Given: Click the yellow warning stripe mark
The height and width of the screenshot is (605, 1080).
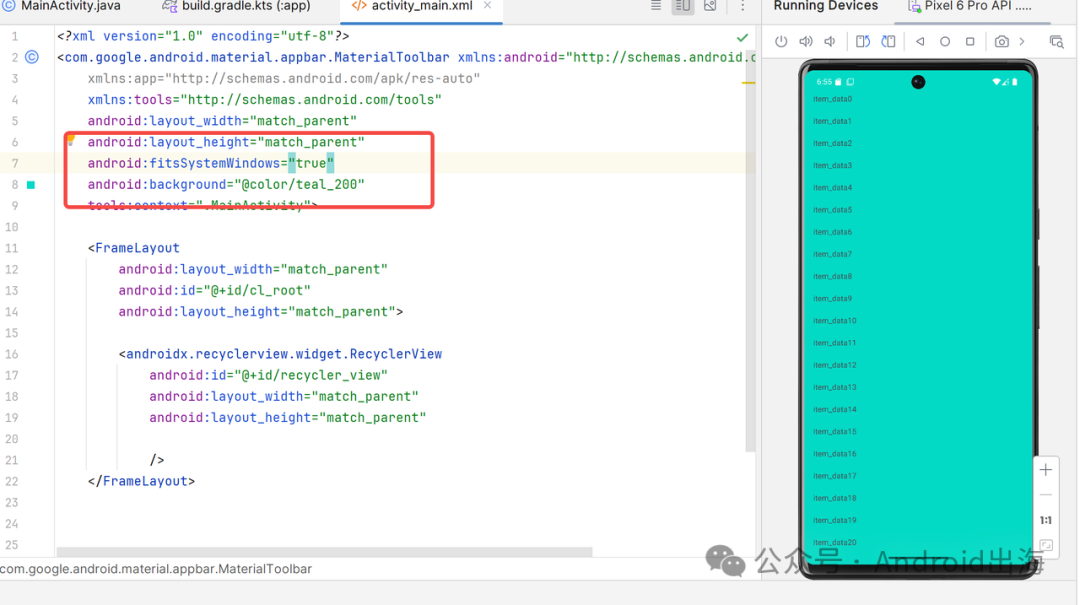Looking at the screenshot, I should [x=749, y=83].
